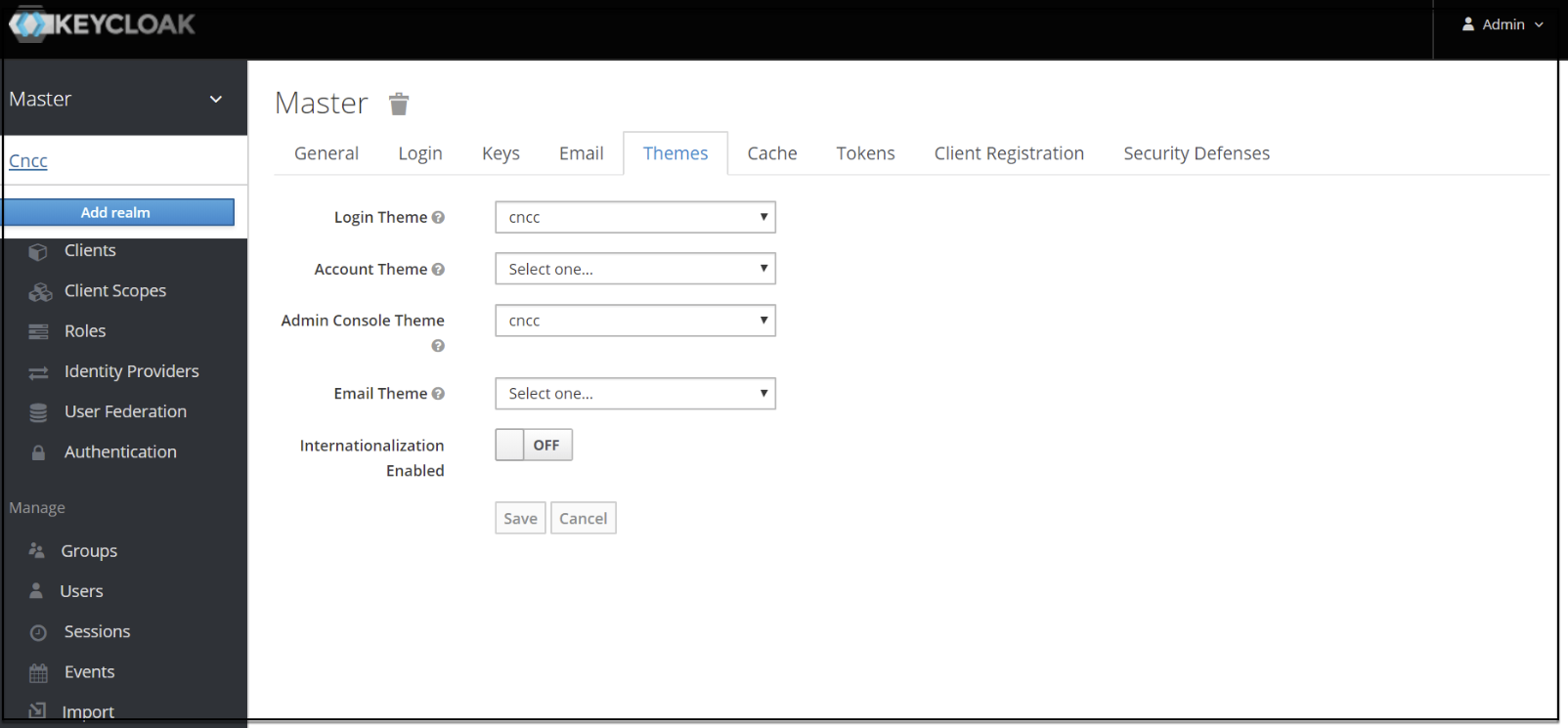
Task: Click the Admin user avatar icon
Action: (x=1468, y=24)
